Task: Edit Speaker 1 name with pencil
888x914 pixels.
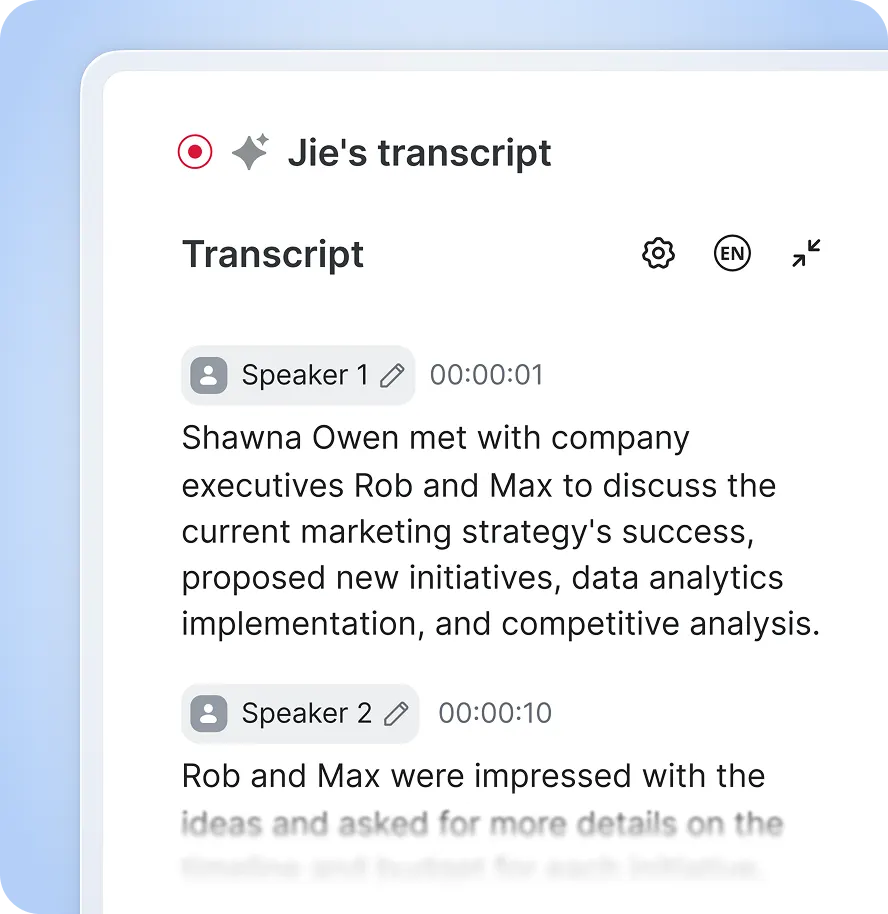Action: [x=393, y=376]
